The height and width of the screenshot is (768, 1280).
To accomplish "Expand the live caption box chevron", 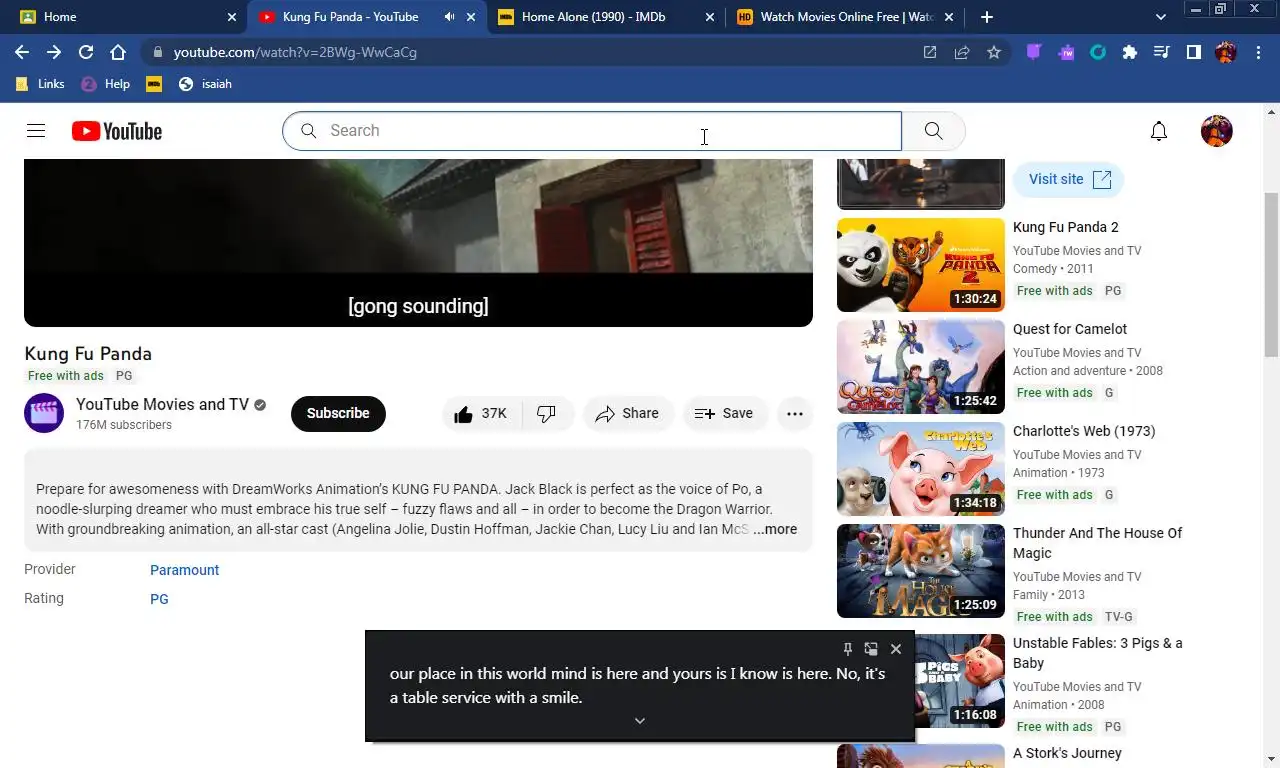I will (x=640, y=721).
